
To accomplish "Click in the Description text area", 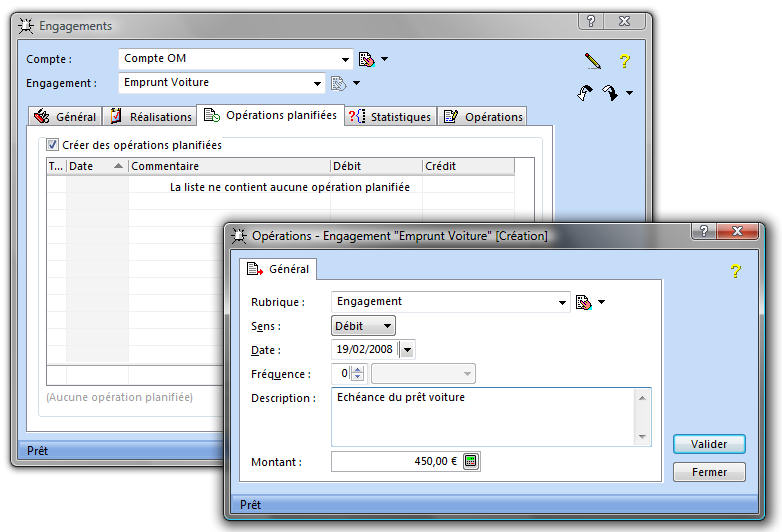I will pos(480,415).
